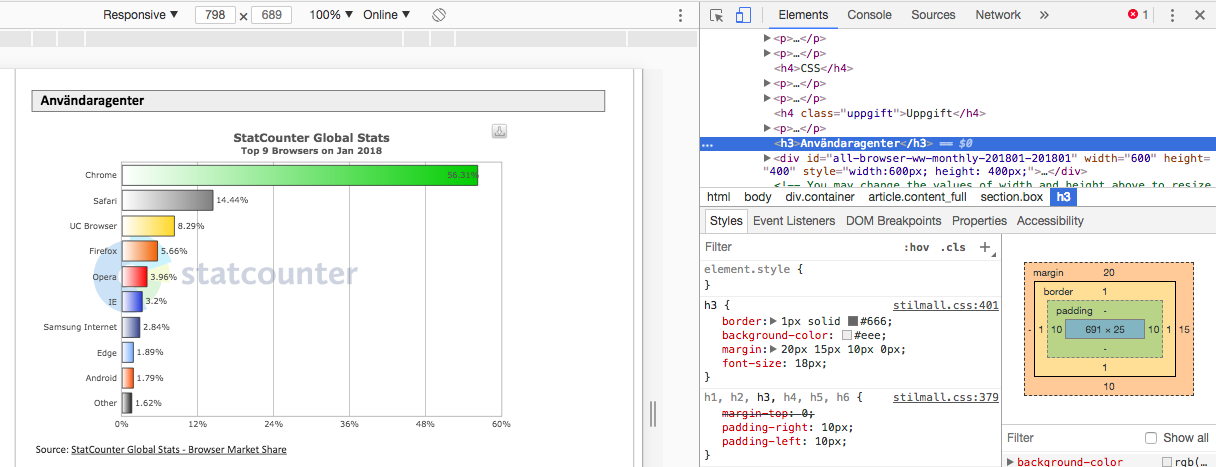
Task: Open the Responsive device dropdown
Action: tap(141, 15)
